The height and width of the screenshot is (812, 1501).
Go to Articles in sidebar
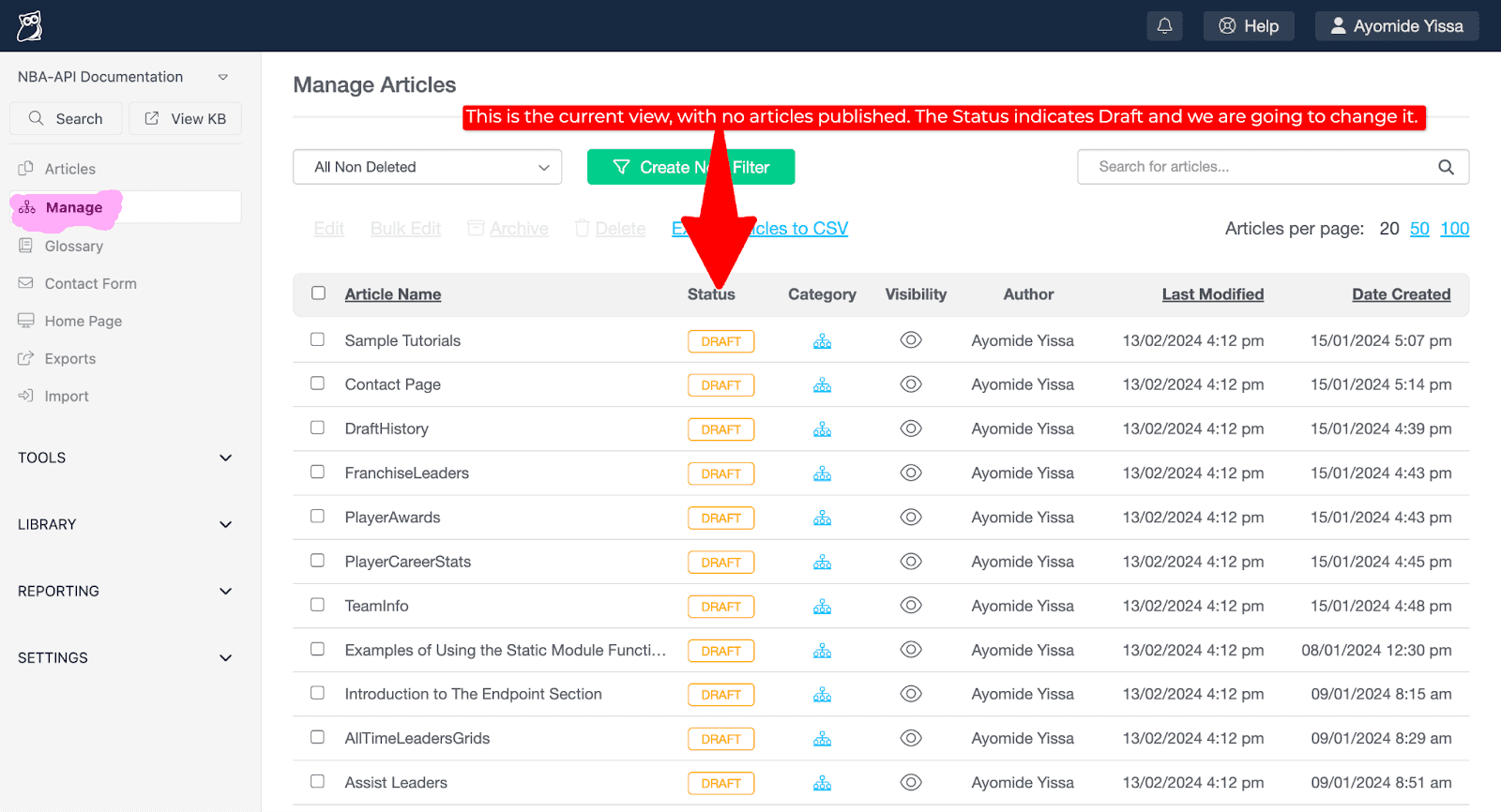pos(69,169)
